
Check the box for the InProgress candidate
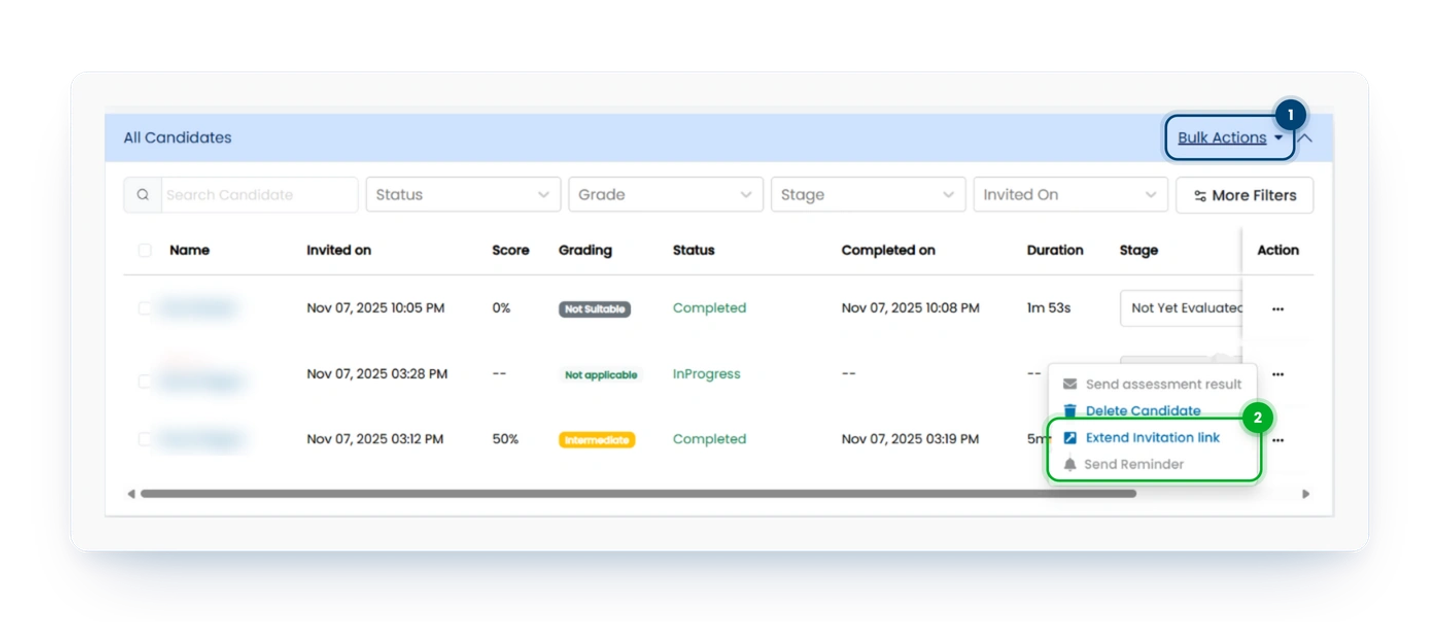145,381
